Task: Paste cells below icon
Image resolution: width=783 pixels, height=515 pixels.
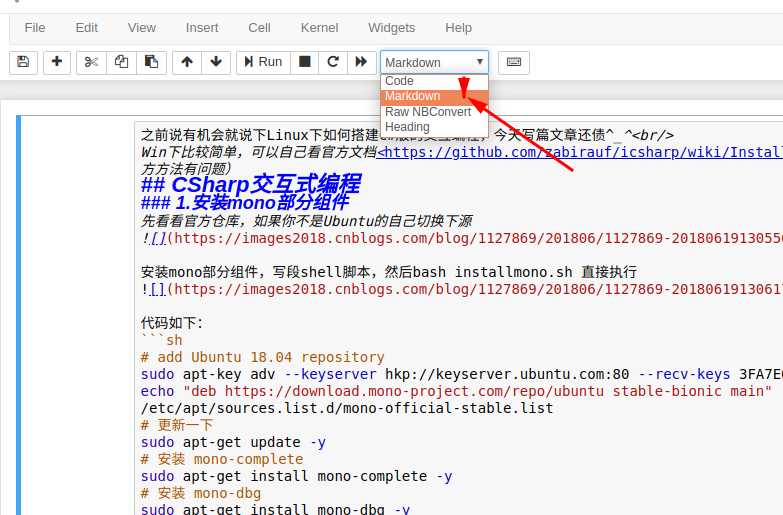Action: pos(151,62)
